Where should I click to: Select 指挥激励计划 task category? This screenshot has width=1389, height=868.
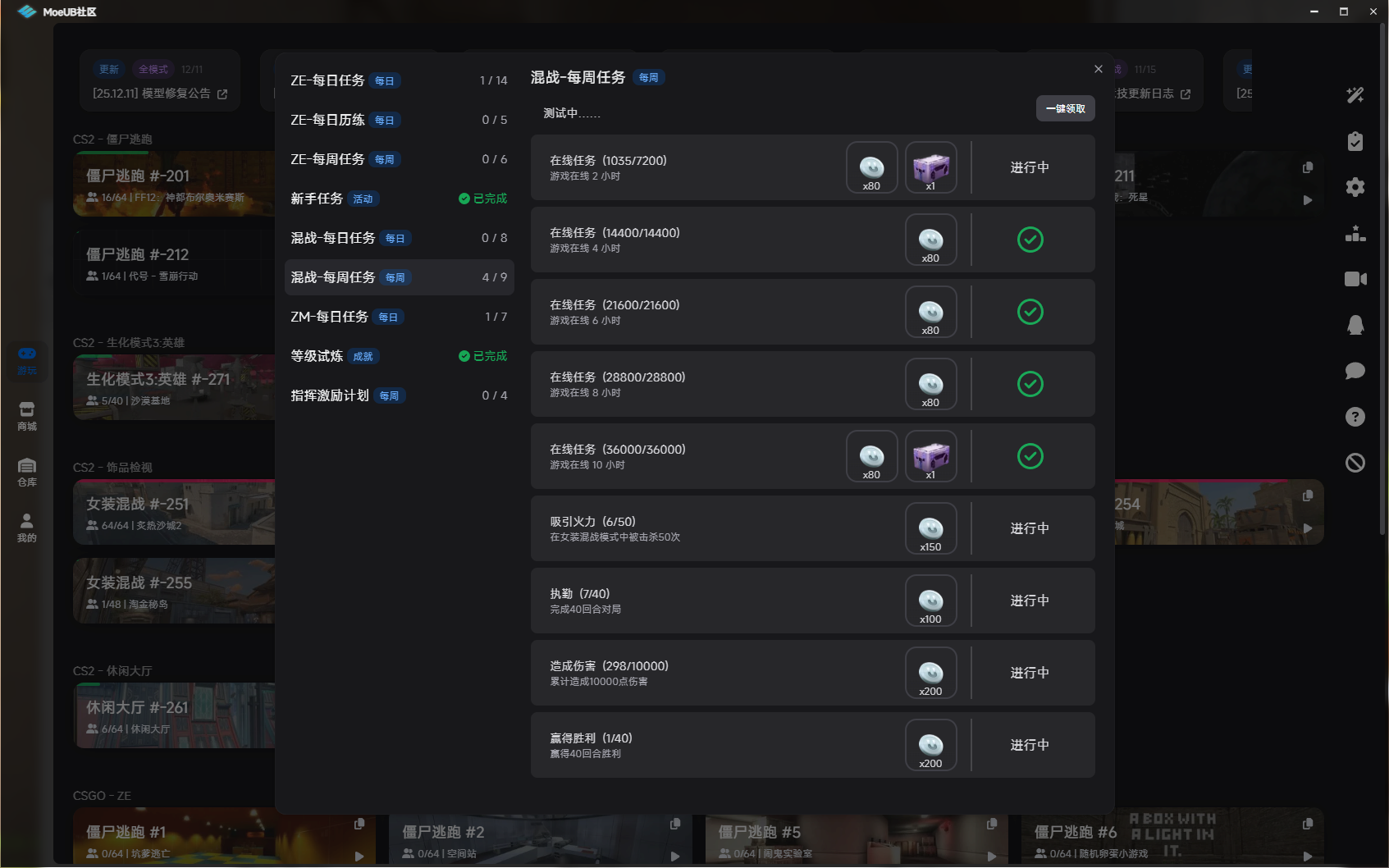click(x=399, y=395)
